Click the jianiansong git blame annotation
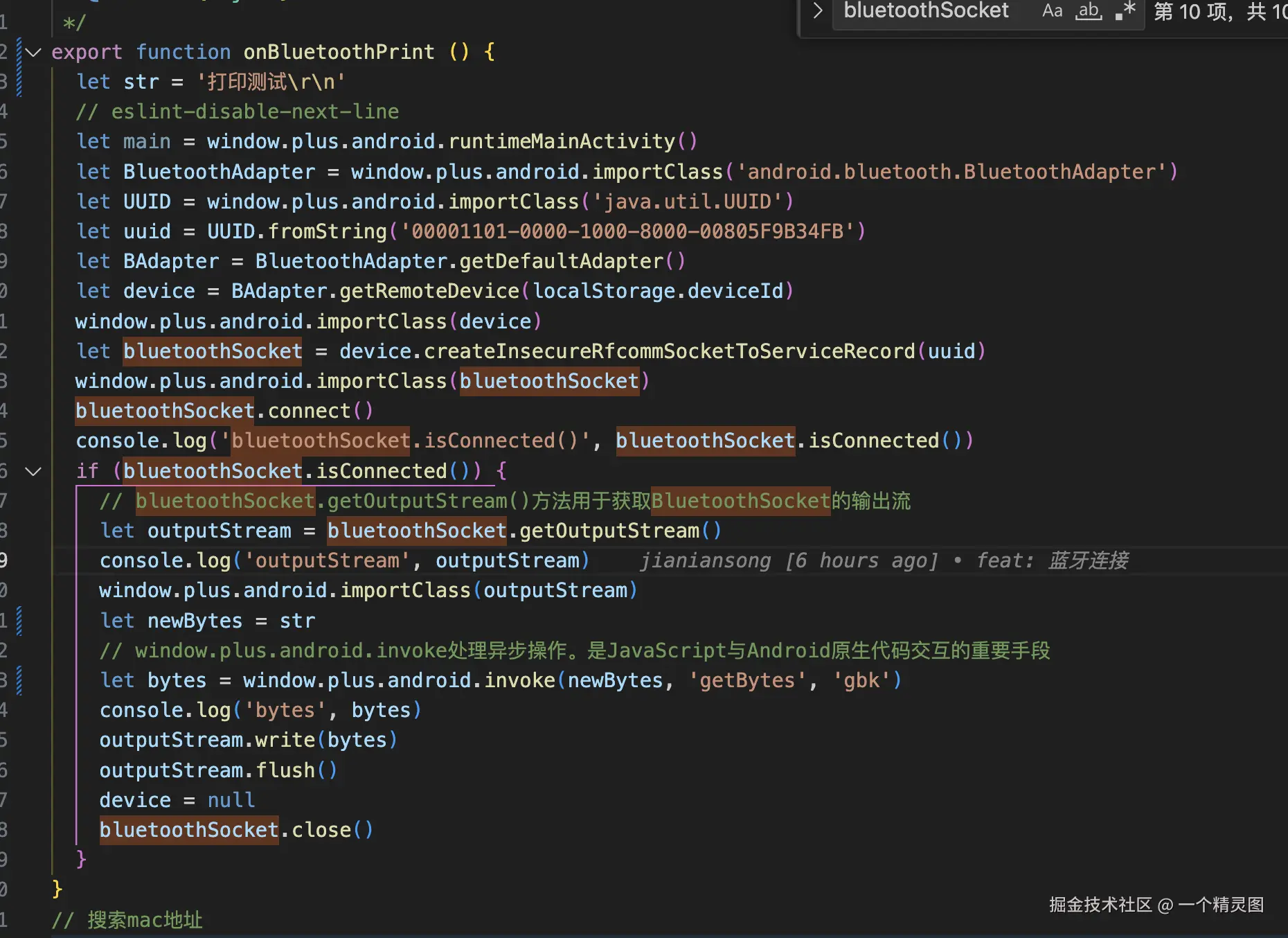The width and height of the screenshot is (1288, 938). 884,560
